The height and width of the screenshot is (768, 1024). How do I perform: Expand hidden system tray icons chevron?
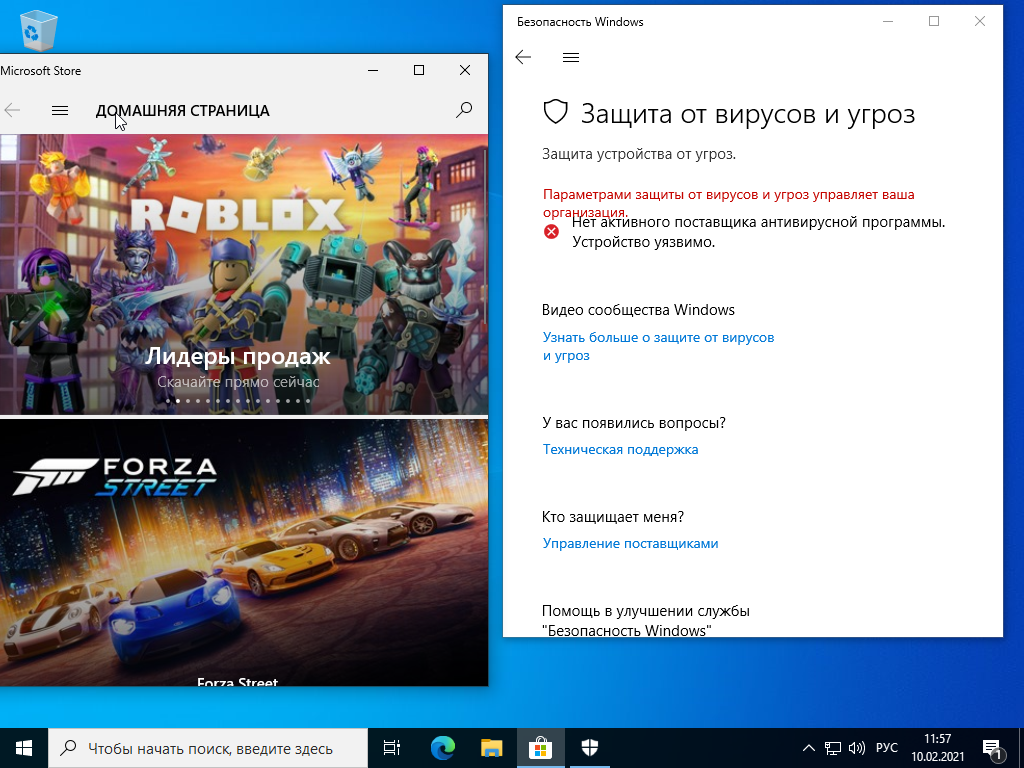coord(808,748)
